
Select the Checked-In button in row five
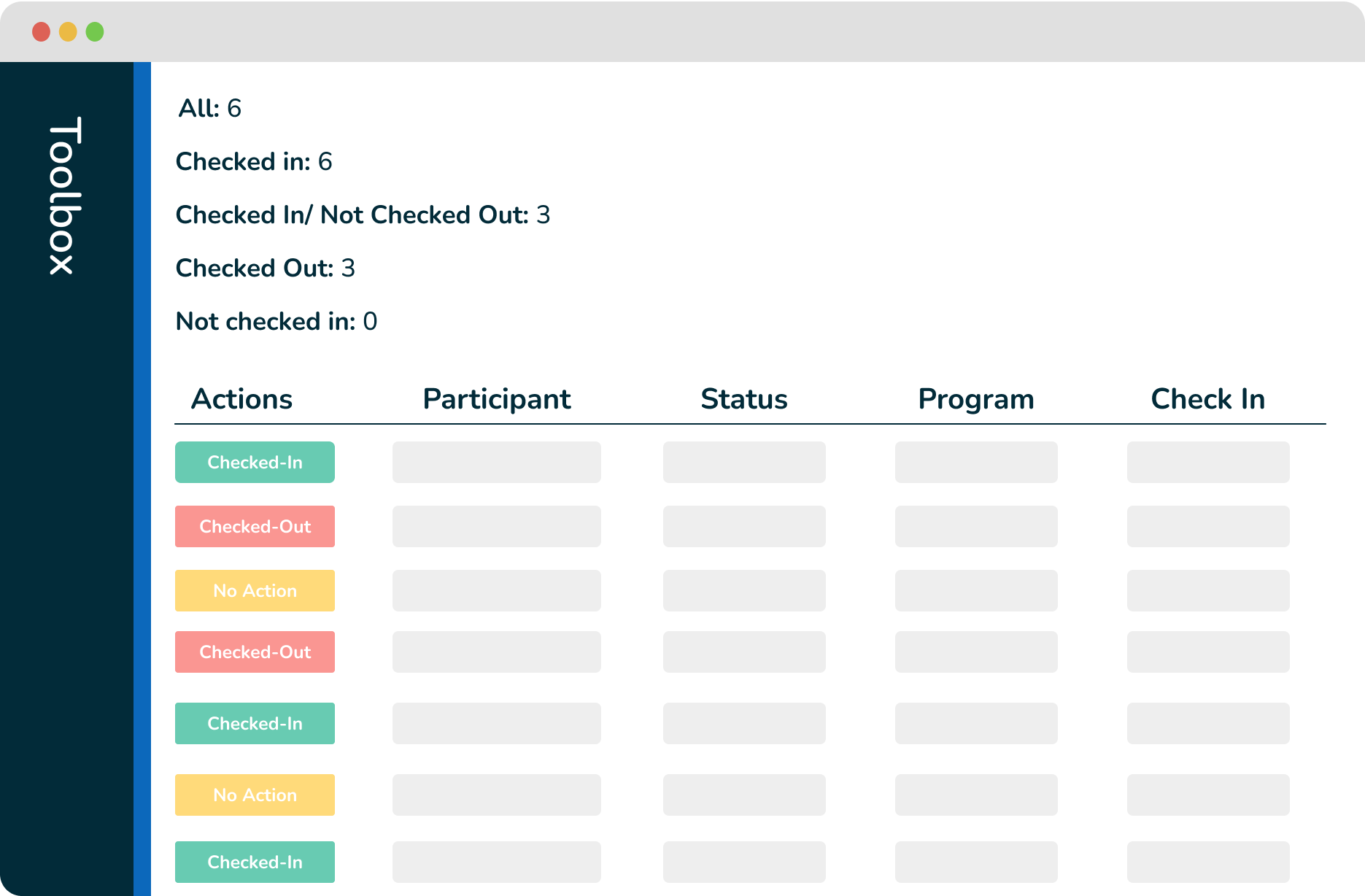click(255, 723)
